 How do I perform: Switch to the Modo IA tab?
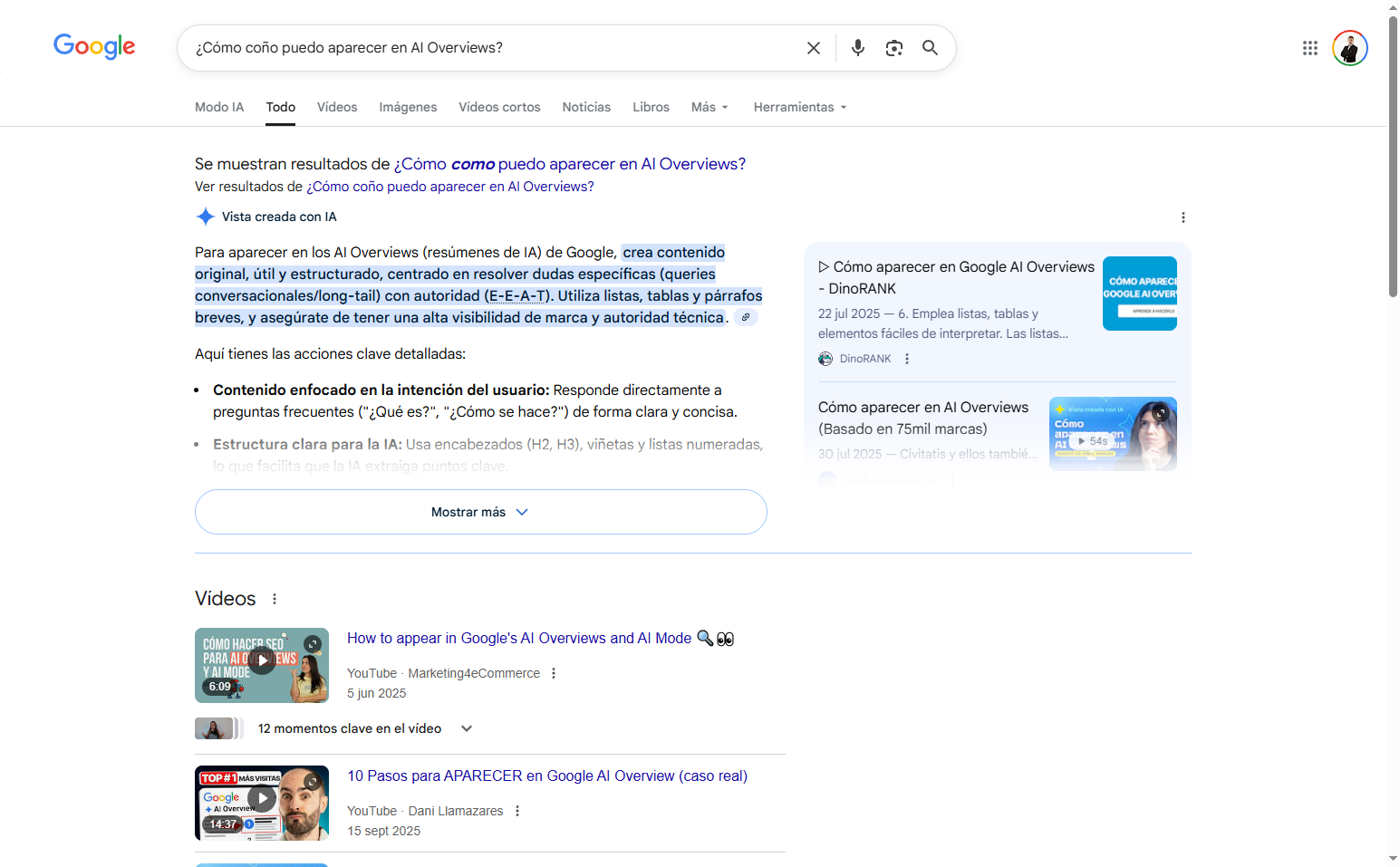pyautogui.click(x=219, y=107)
